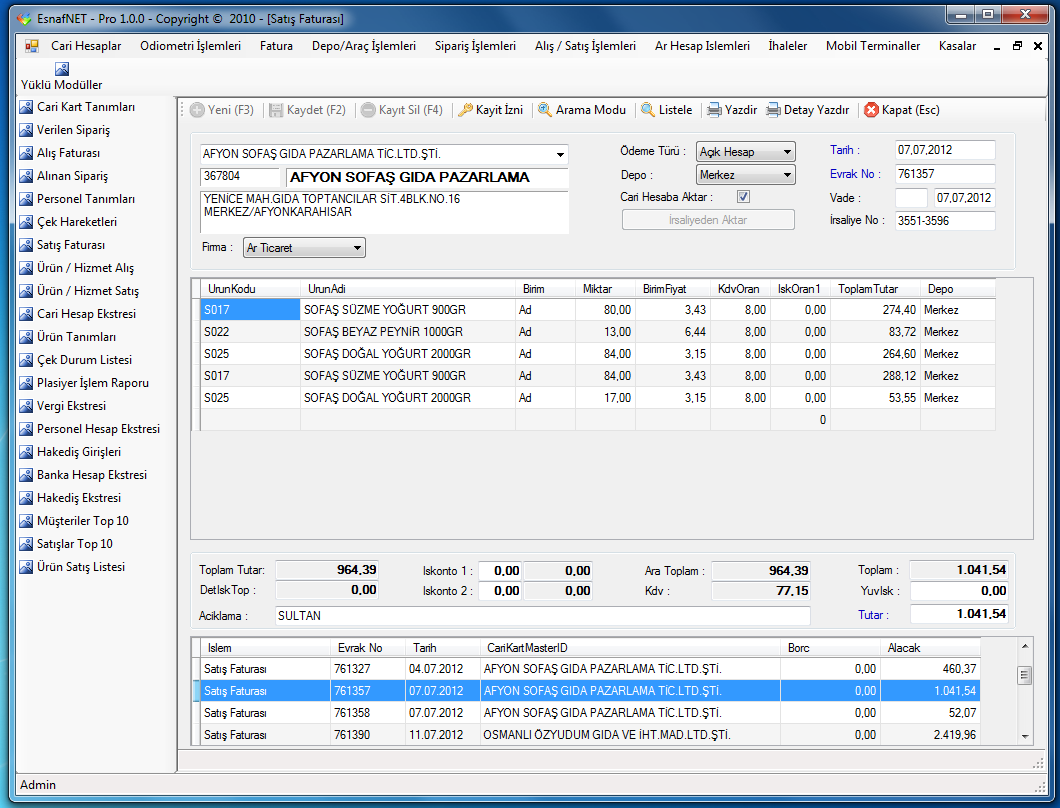Click the Ürün Satış Listesi icon
Screen dimensions: 1060x808
26,567
